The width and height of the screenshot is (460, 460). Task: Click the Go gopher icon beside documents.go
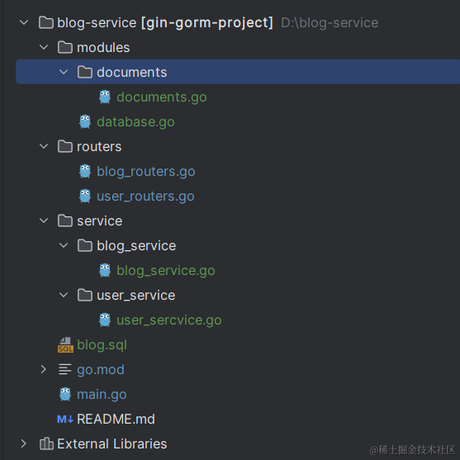[x=105, y=97]
